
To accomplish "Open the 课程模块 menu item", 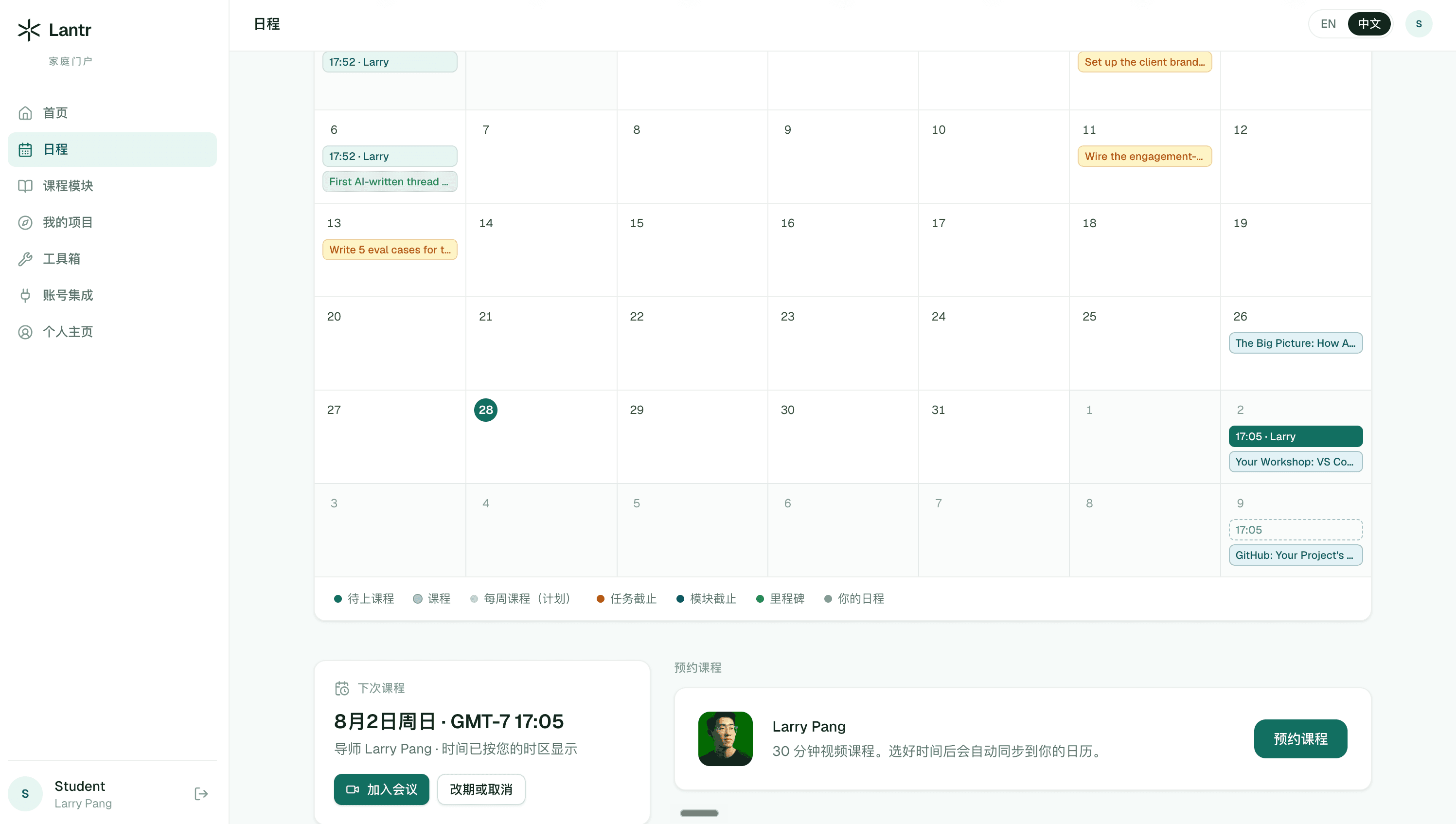I will (112, 186).
